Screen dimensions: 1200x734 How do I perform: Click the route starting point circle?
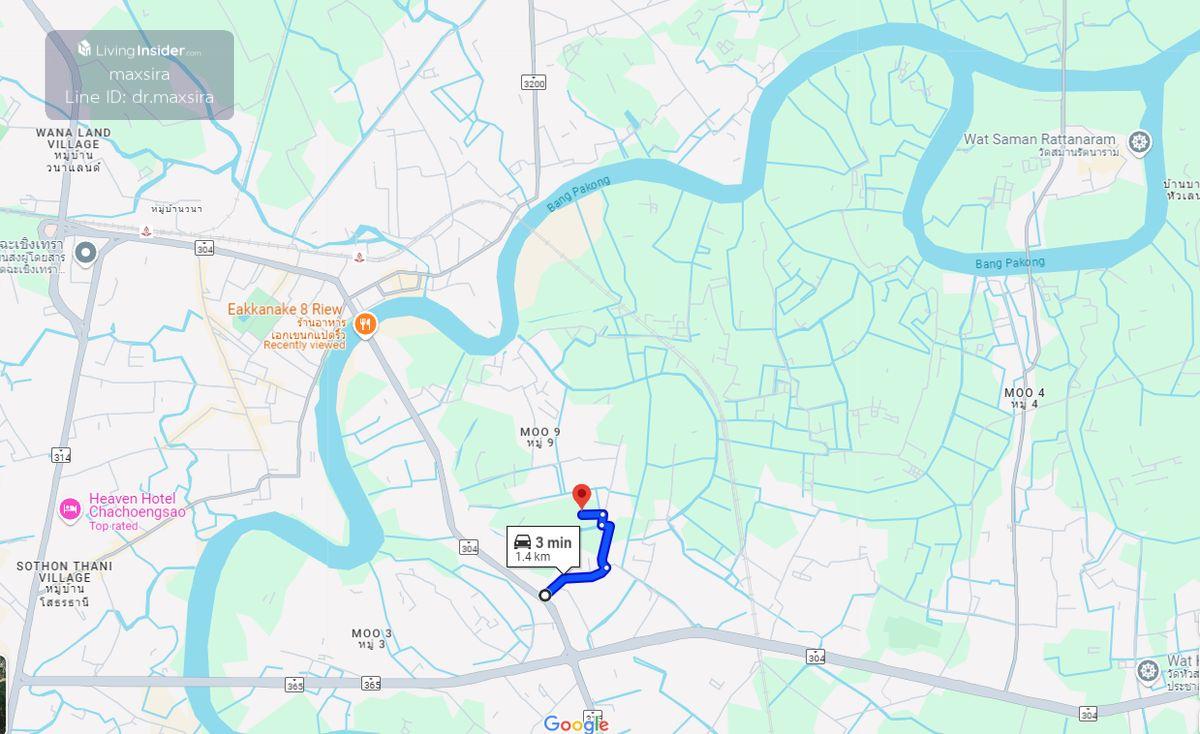pos(545,595)
